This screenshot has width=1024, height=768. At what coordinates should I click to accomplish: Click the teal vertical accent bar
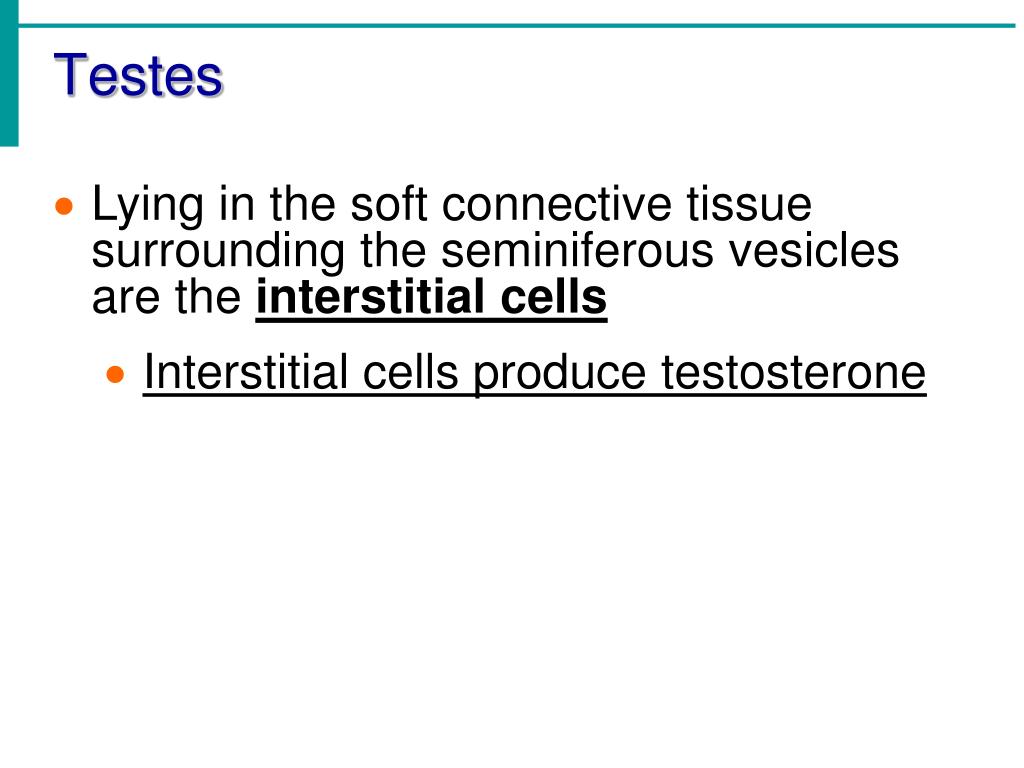click(x=9, y=73)
